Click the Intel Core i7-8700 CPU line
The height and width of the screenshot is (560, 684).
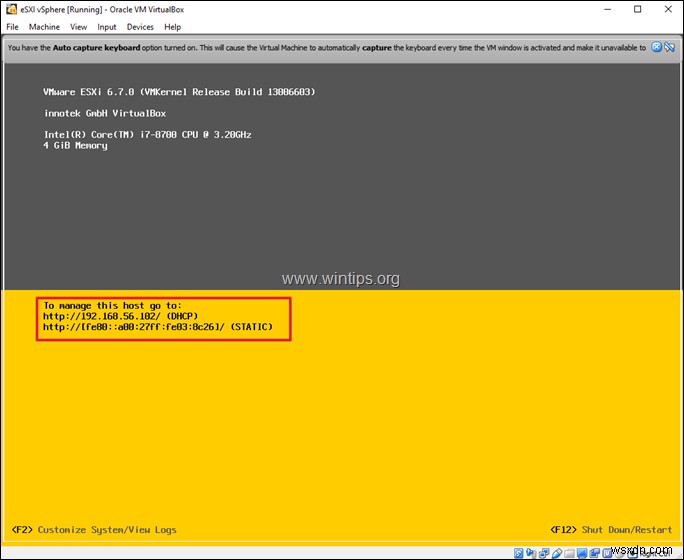coord(147,134)
